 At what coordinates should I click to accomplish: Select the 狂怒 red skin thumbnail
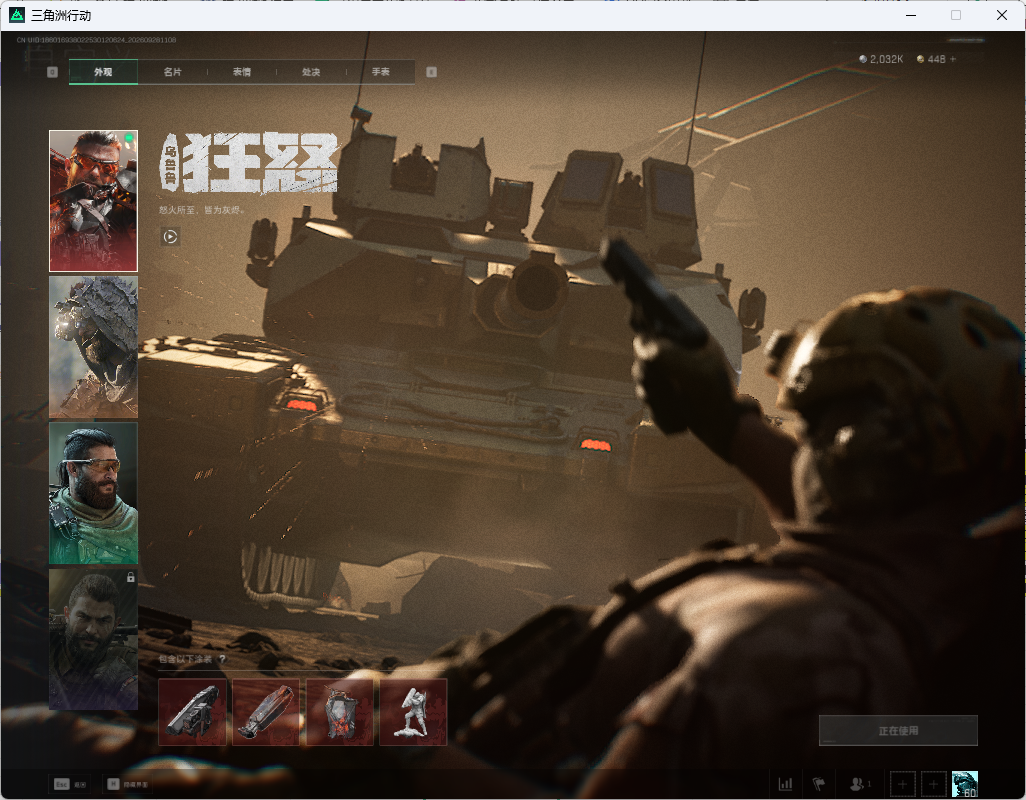[x=94, y=201]
